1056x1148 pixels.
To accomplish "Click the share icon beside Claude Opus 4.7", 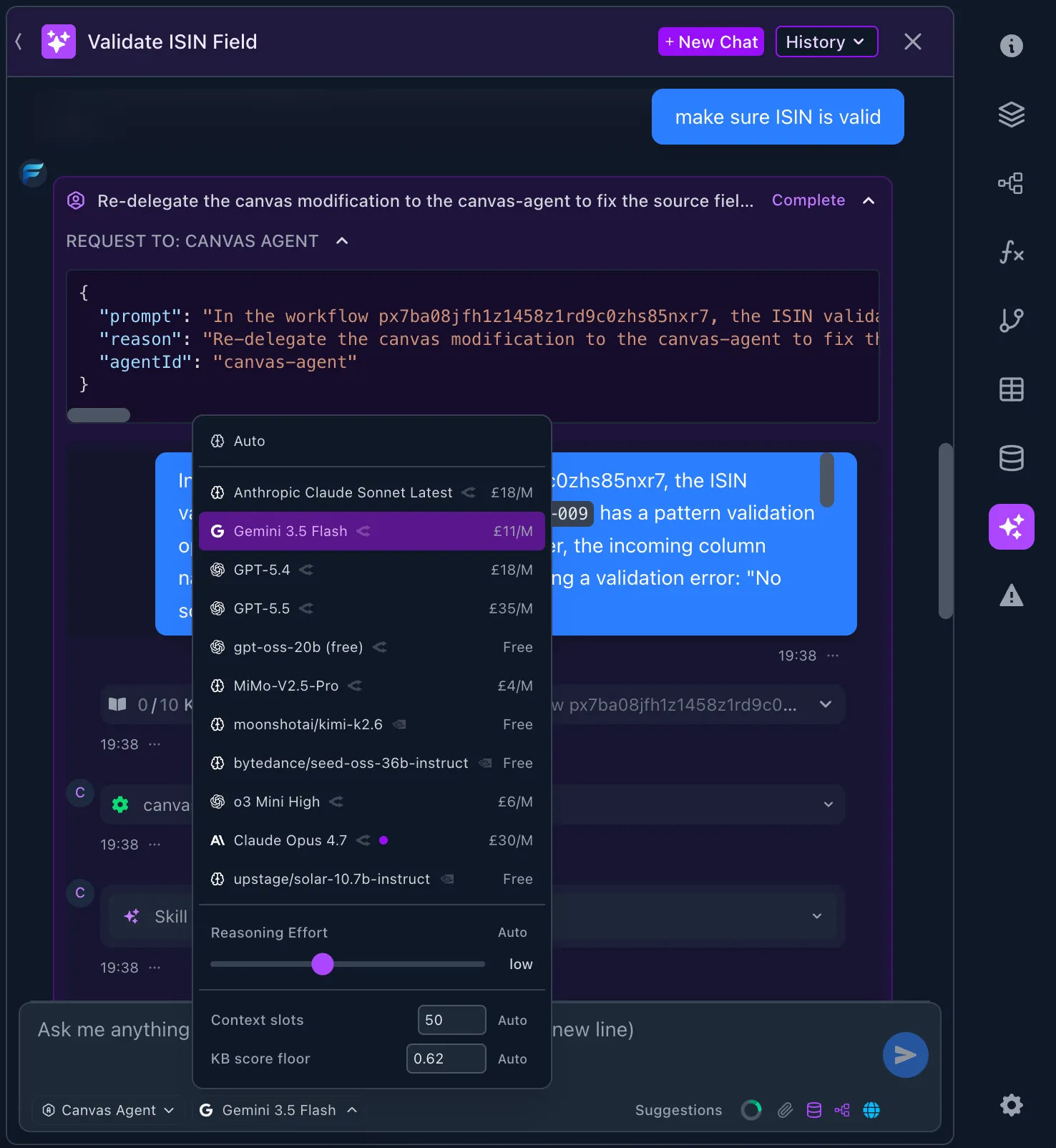I will click(x=363, y=840).
